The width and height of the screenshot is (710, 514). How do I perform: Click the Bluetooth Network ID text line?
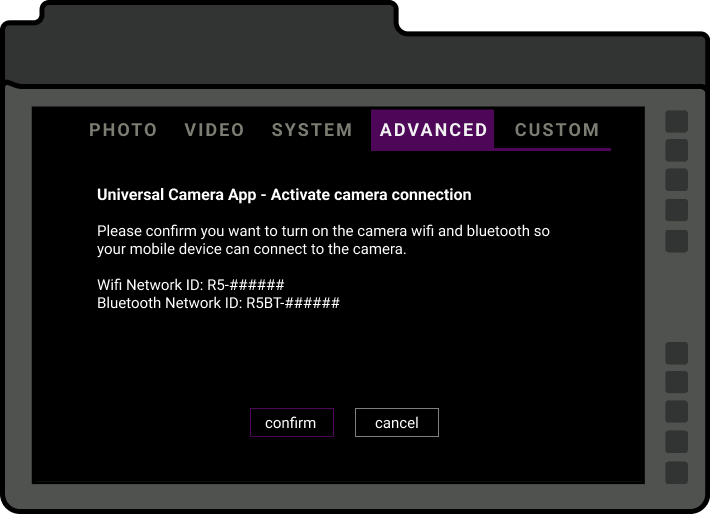pos(218,302)
